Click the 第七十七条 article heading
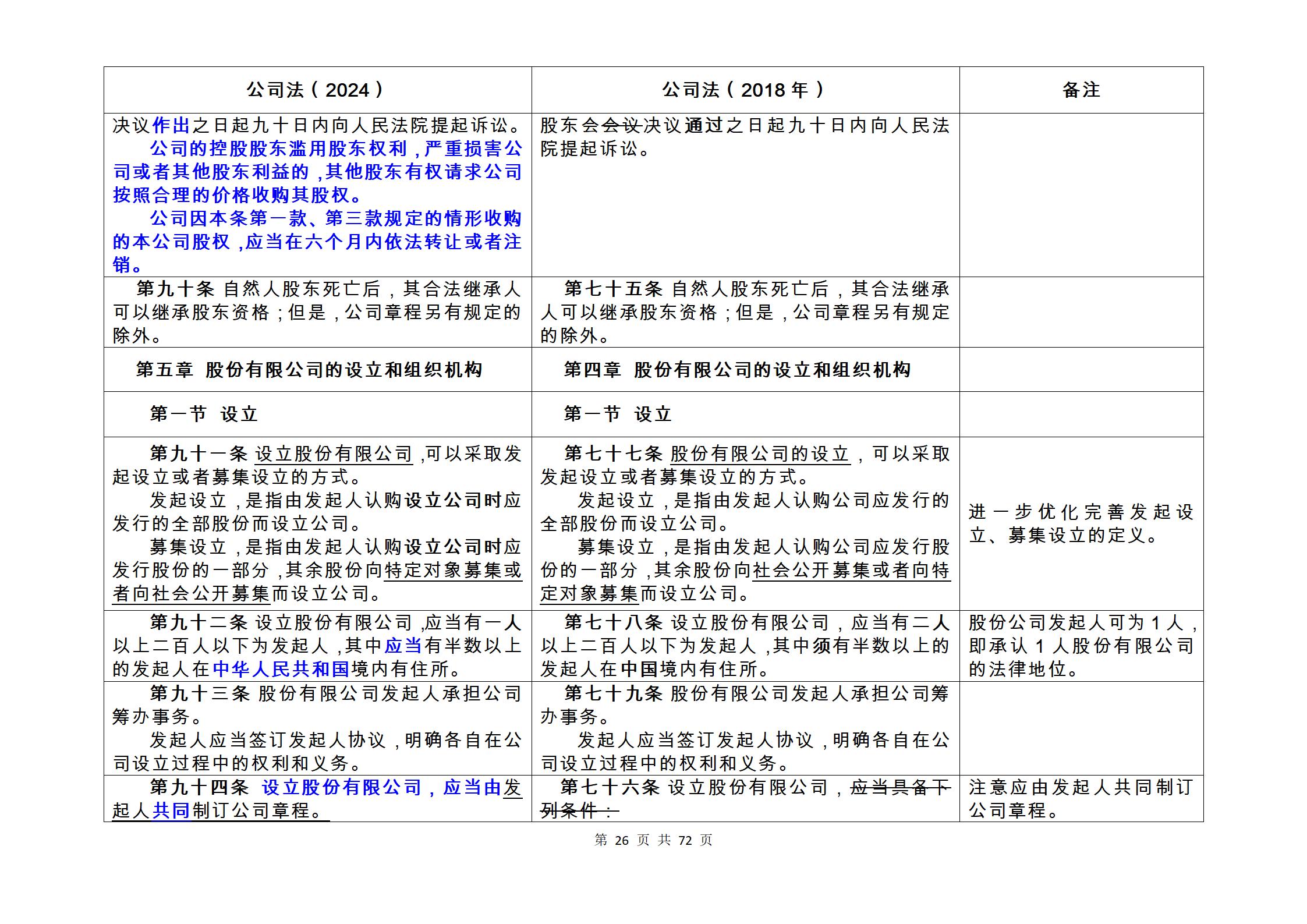This screenshot has height=924, width=1307. (x=613, y=454)
